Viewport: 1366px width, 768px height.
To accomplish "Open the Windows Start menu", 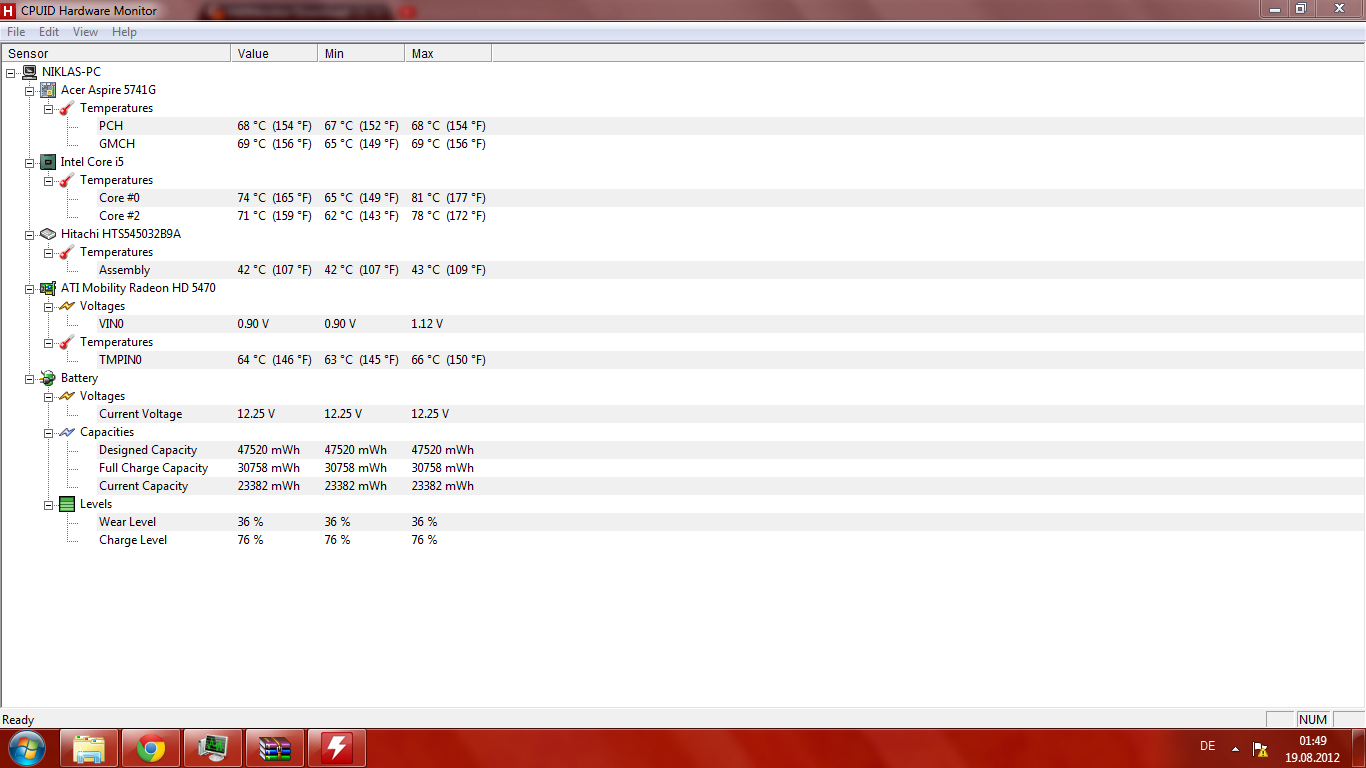I will 27,748.
